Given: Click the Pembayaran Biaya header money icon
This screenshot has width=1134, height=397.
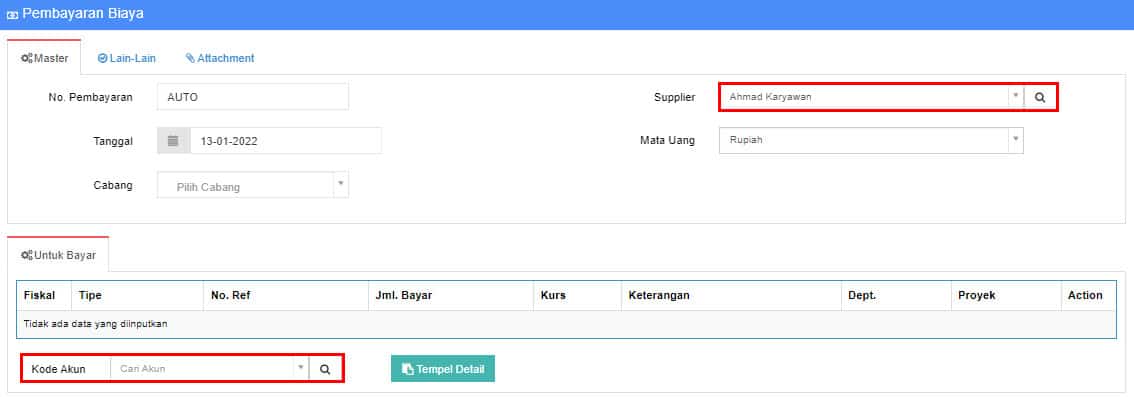Looking at the screenshot, I should coord(12,14).
